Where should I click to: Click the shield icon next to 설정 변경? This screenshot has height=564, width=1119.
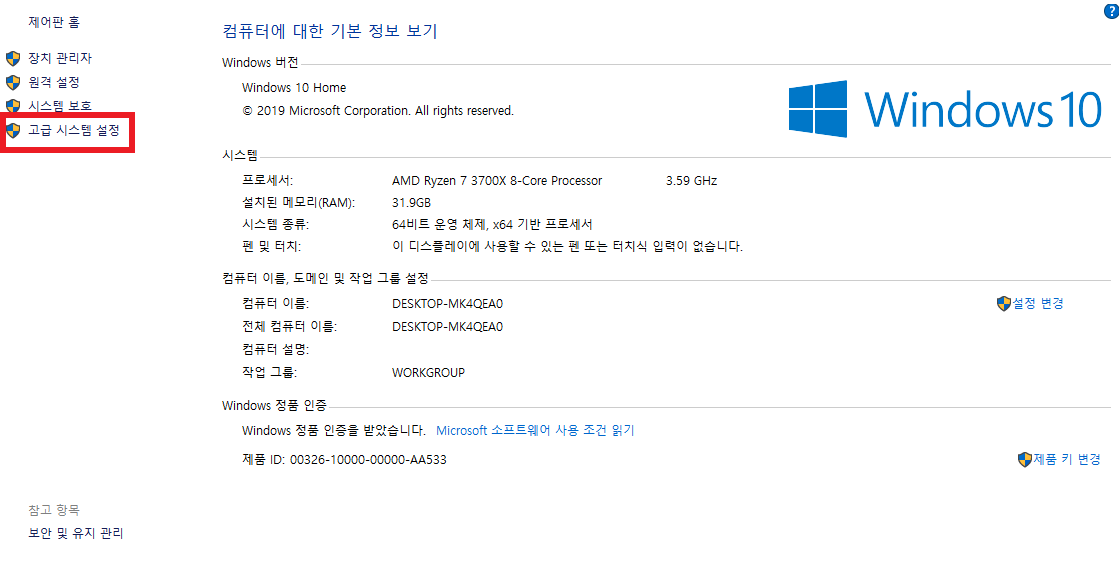coord(1004,303)
